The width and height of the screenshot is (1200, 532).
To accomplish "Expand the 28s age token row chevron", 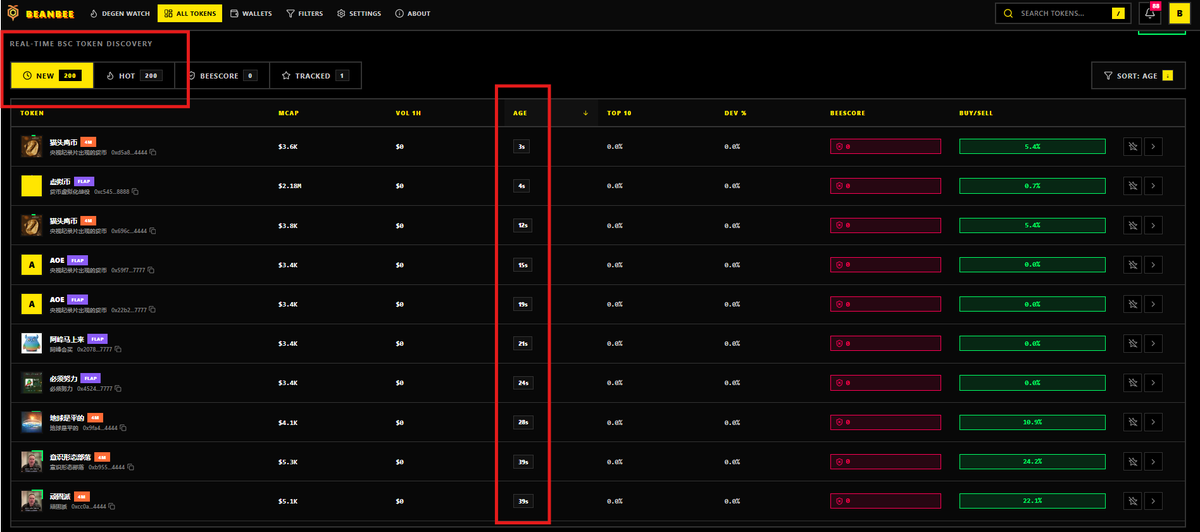I will pos(1153,422).
